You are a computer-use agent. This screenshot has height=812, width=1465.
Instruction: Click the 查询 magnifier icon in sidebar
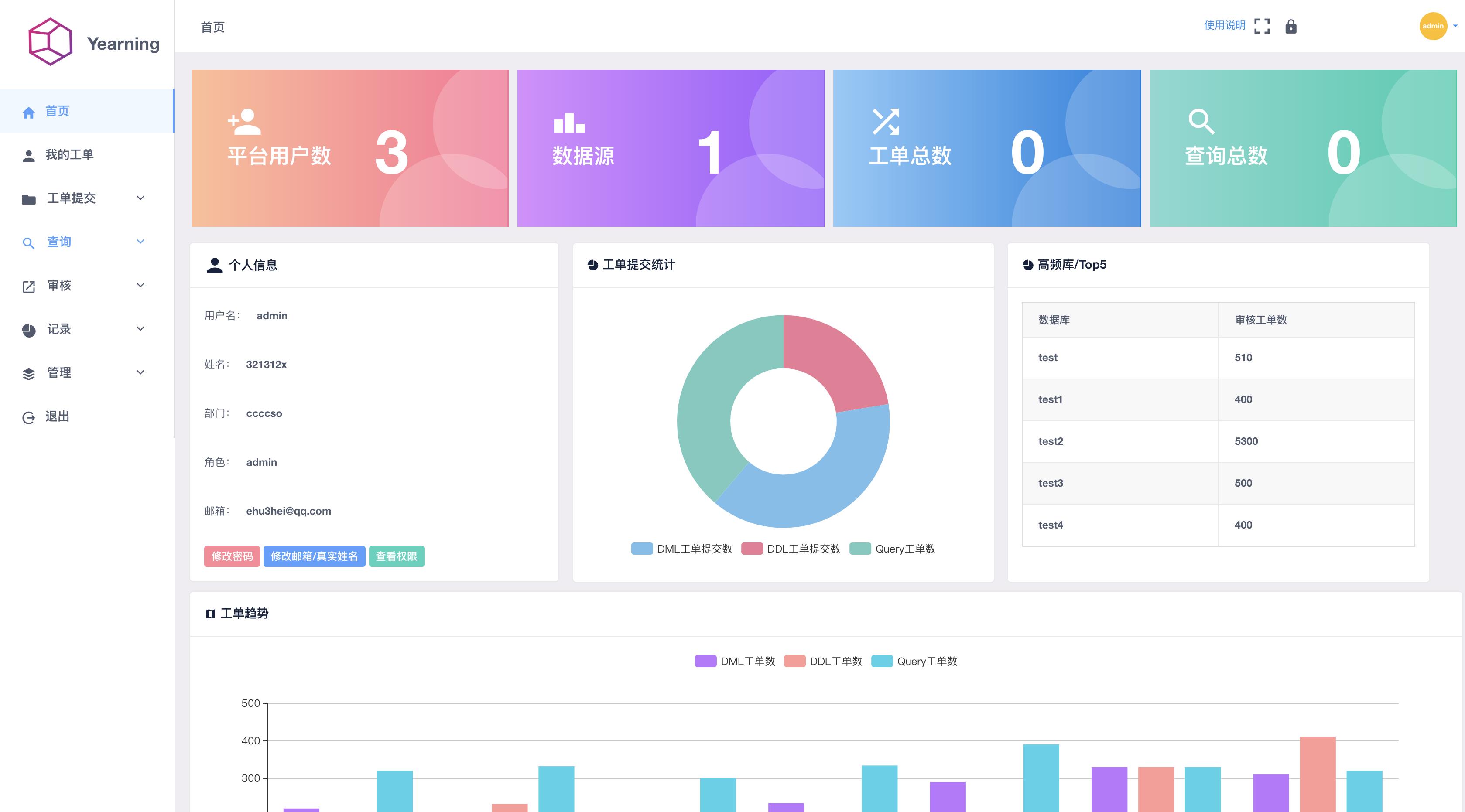[28, 242]
